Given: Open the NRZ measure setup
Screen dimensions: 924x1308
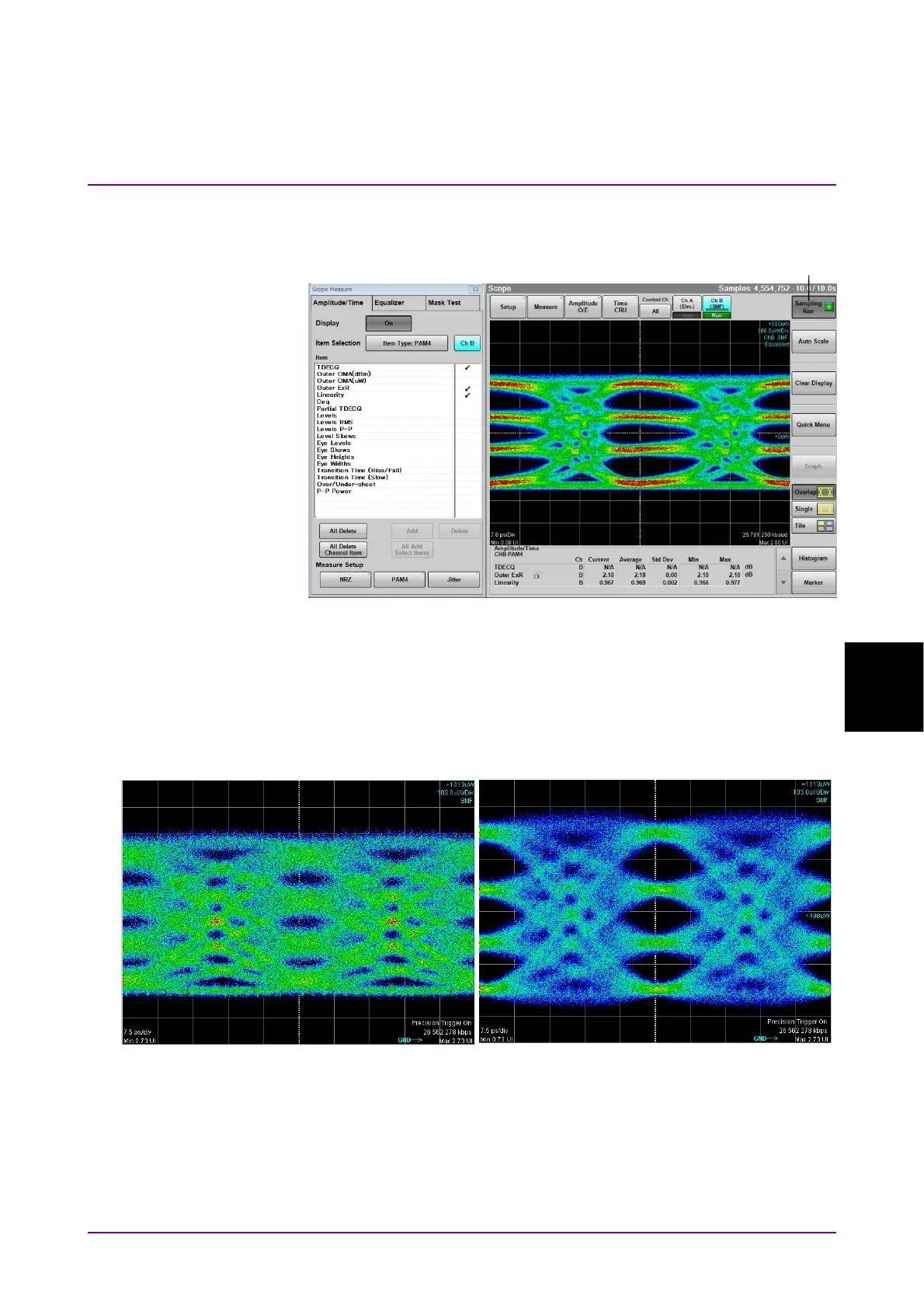Looking at the screenshot, I should [x=346, y=579].
